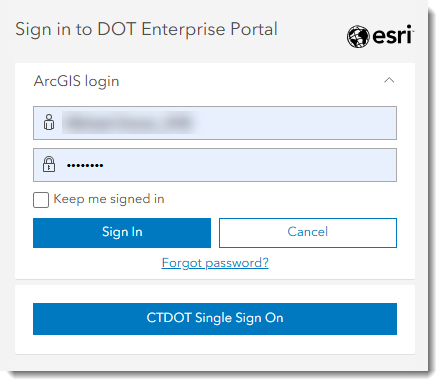This screenshot has height=386, width=443.
Task: Click the blurred username text
Action: click(128, 122)
